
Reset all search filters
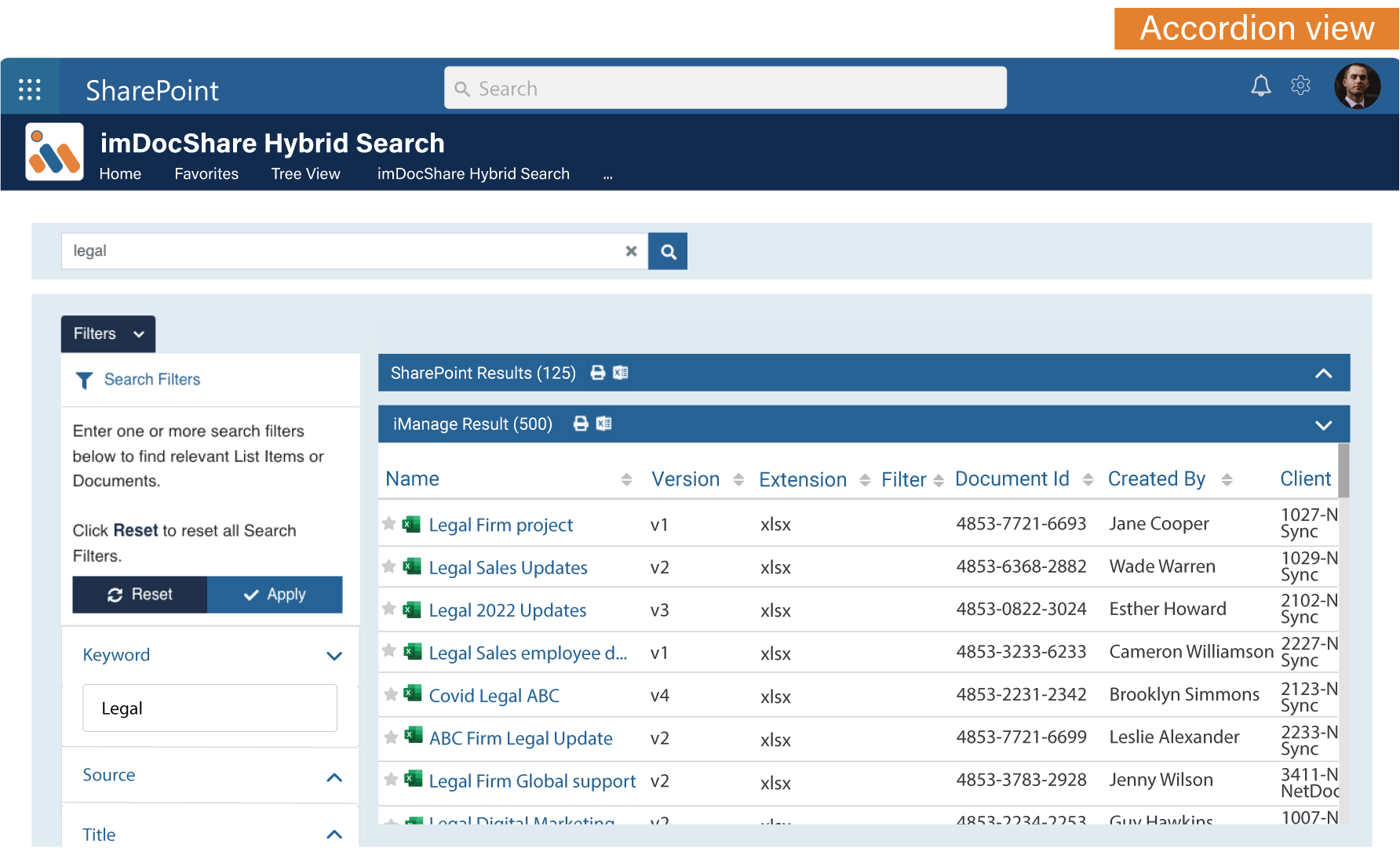coord(140,595)
